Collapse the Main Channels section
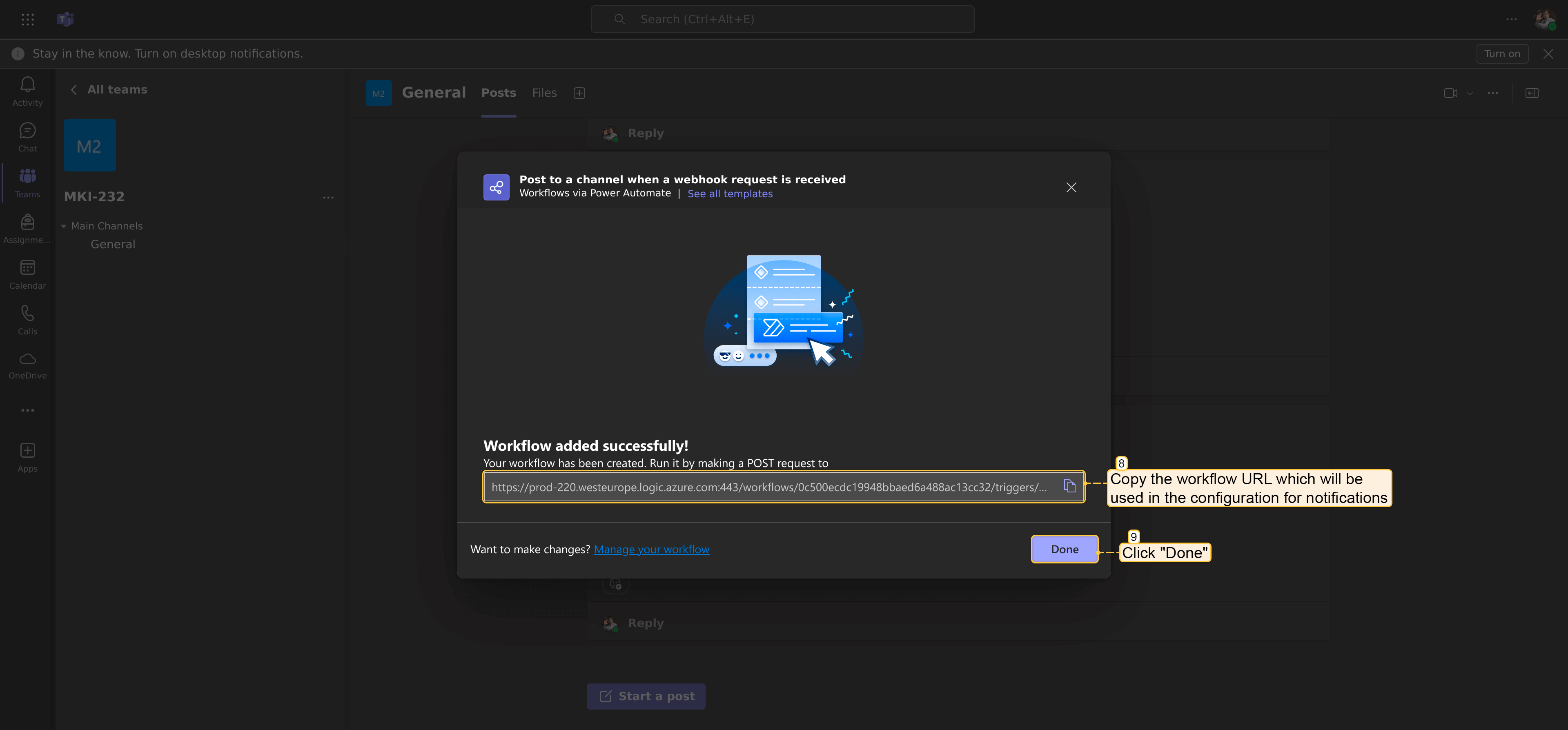 point(64,226)
